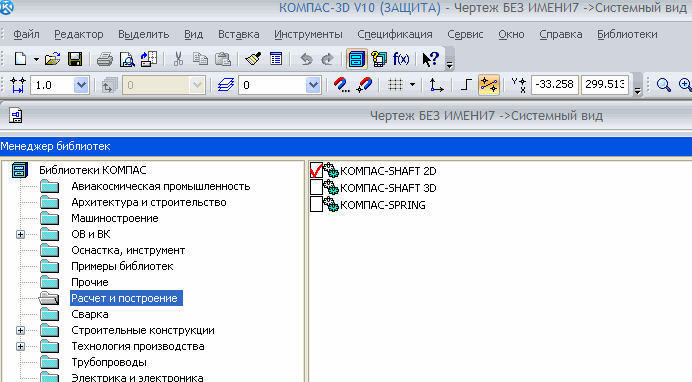692x382 pixels.
Task: Open the Инструменты menu
Action: point(308,34)
